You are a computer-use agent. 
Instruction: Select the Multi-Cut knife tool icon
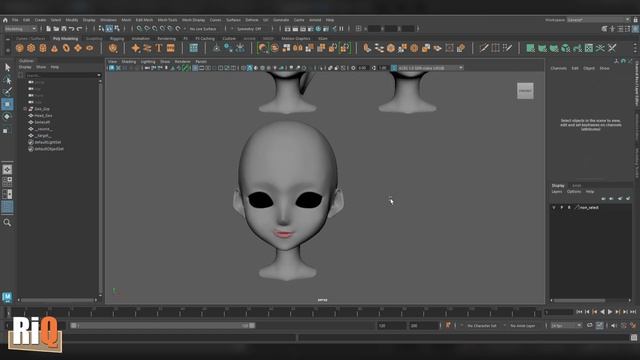pyautogui.click(x=484, y=48)
